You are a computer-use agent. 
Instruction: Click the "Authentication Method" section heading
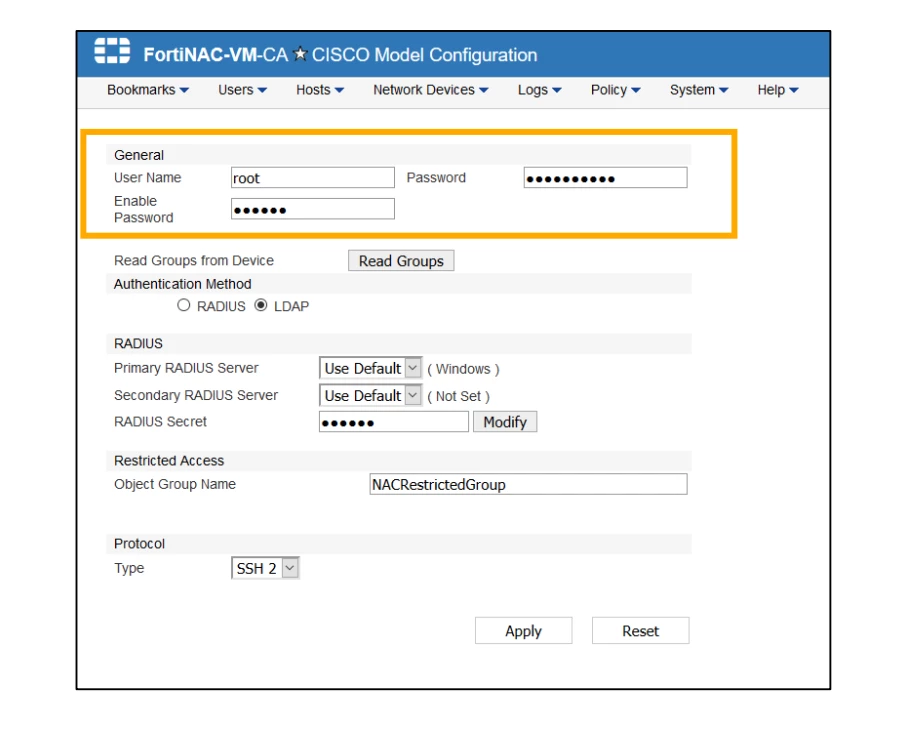point(183,284)
